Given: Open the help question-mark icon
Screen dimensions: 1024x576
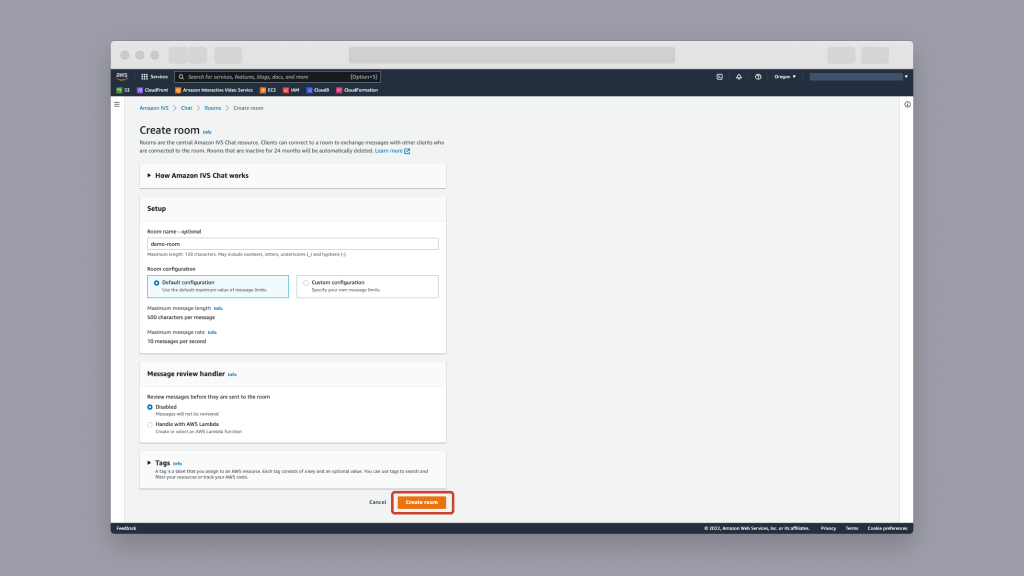Looking at the screenshot, I should (x=758, y=76).
